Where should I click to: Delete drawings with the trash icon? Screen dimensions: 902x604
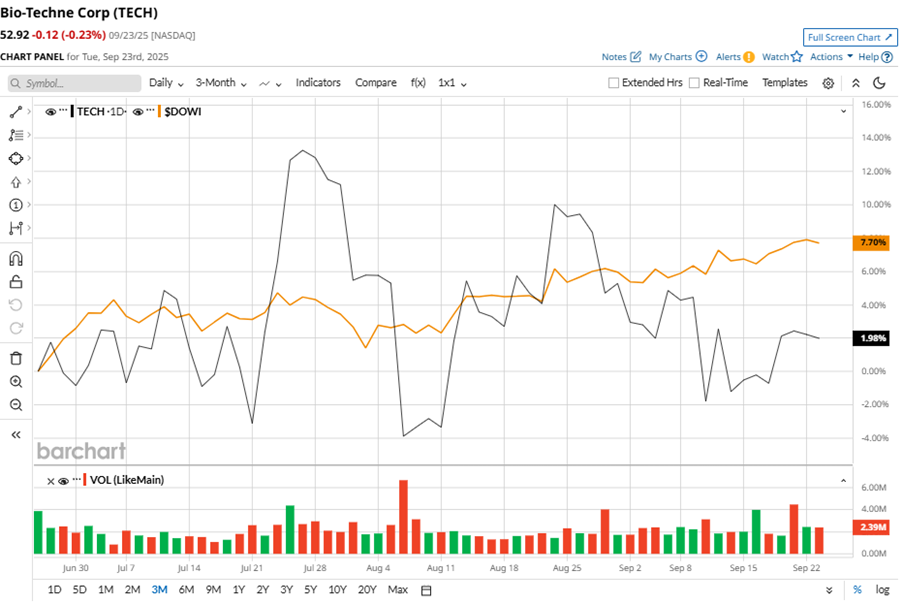(x=16, y=358)
